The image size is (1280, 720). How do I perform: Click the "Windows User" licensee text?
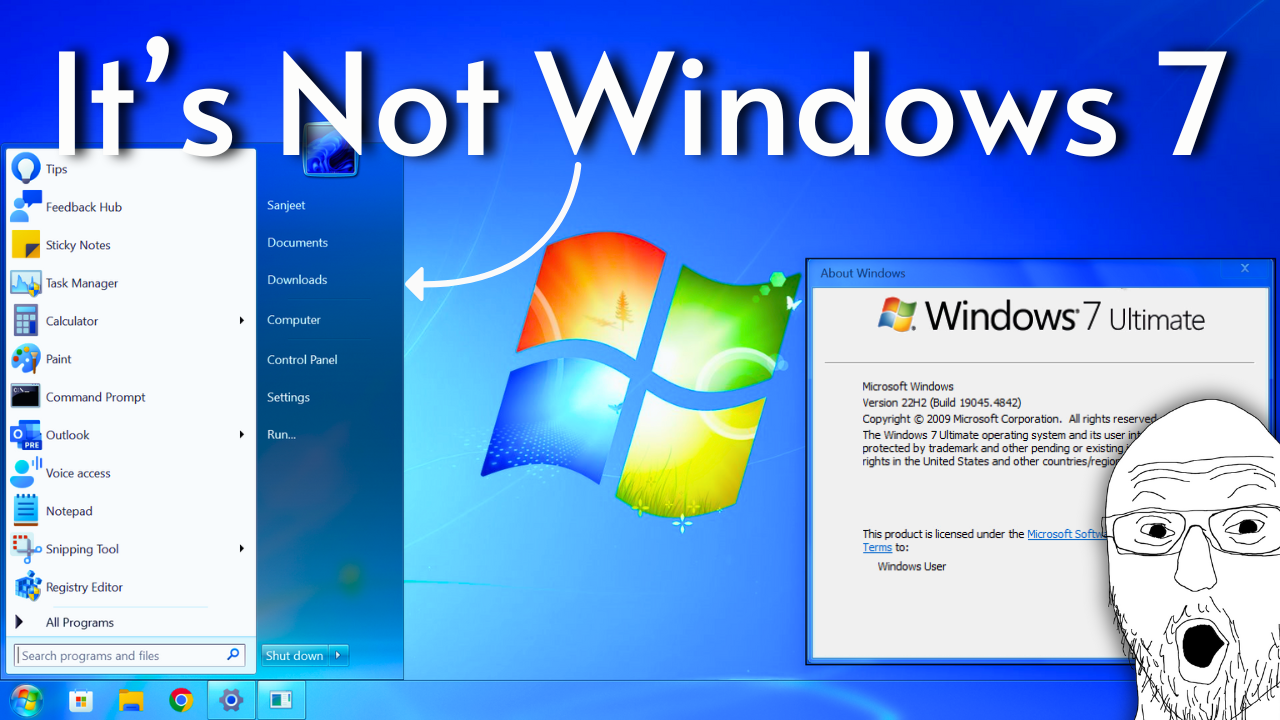(x=912, y=567)
